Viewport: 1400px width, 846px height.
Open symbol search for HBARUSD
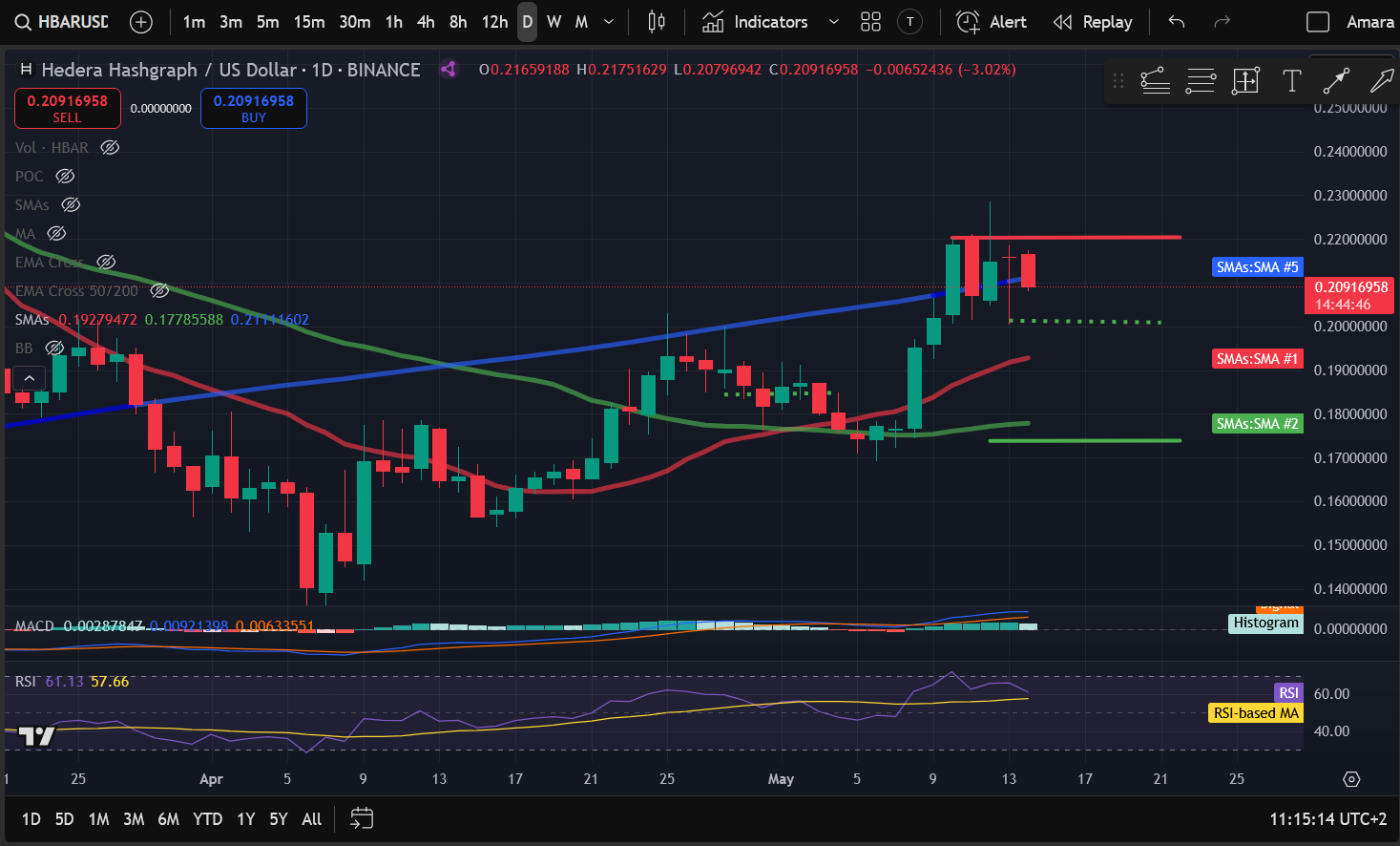click(x=62, y=21)
